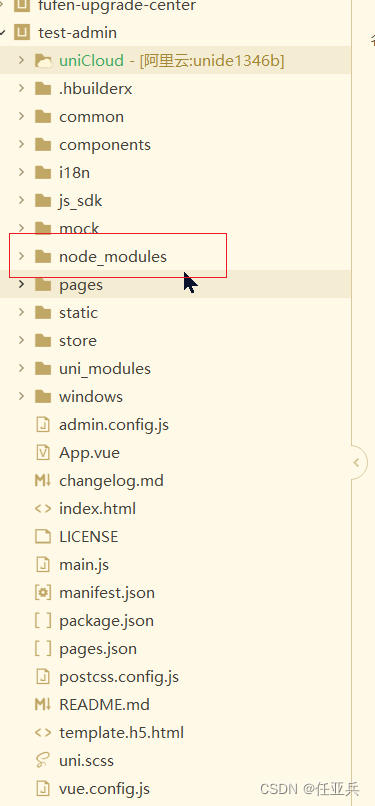Screen dimensions: 375x806
Task: Open the changelog.md file name
Action: pos(111,481)
